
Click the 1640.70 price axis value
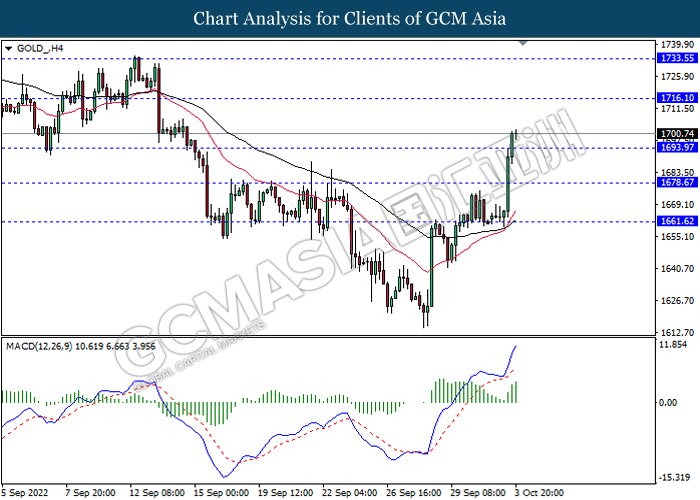click(x=677, y=268)
